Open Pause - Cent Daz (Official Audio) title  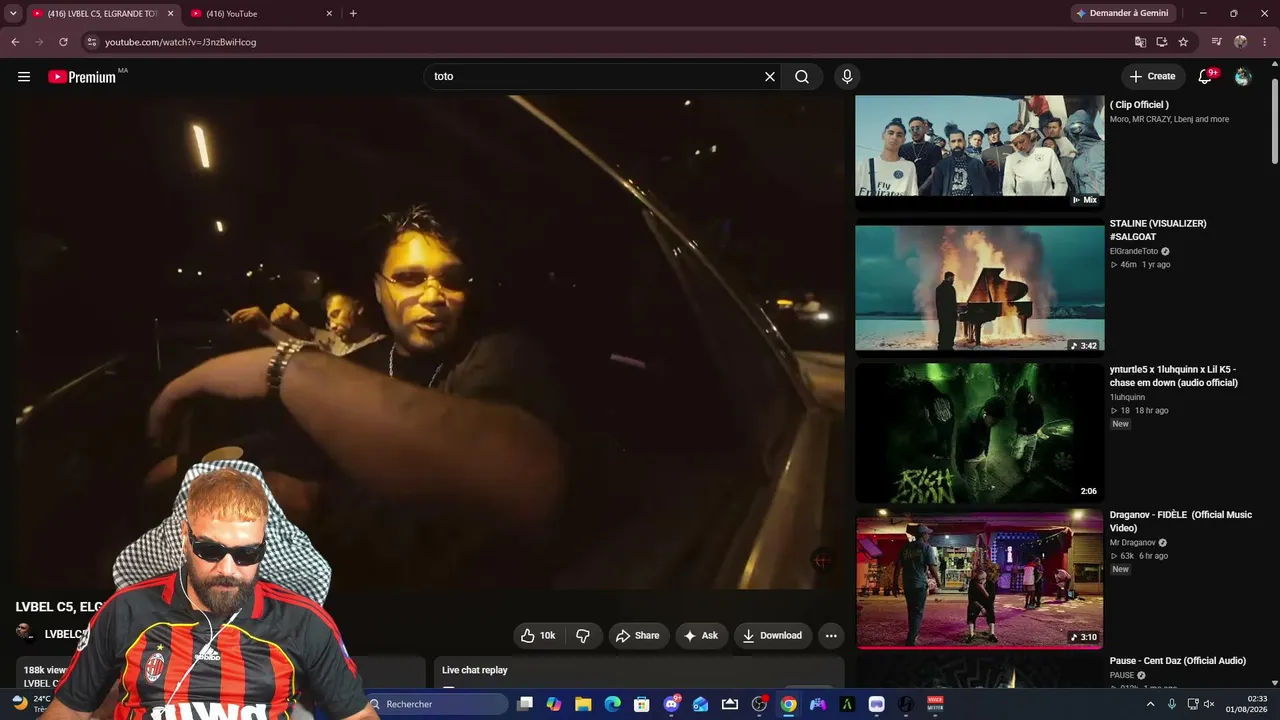1178,661
